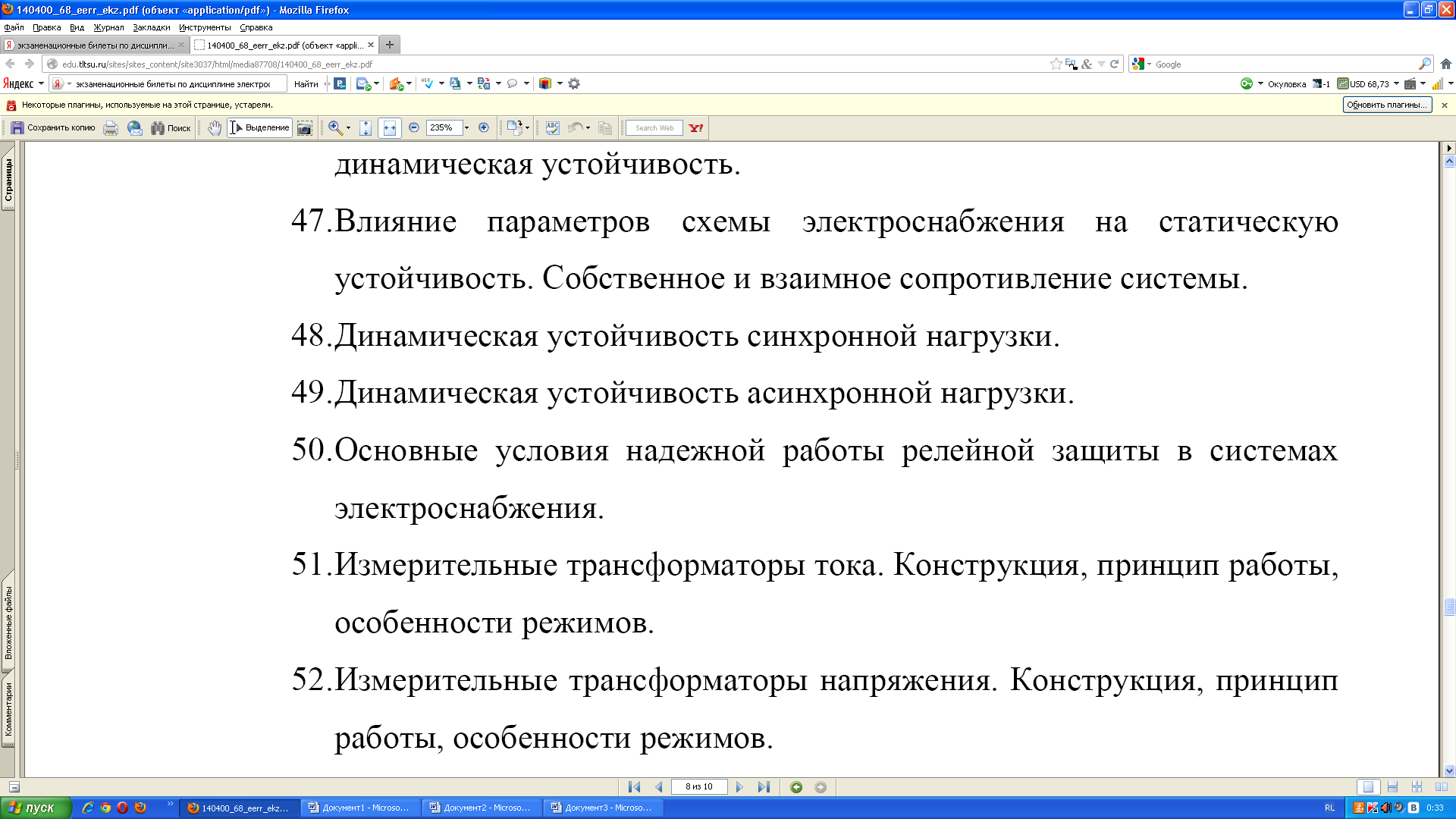Open the undo history dropdown arrow
1456x819 pixels.
tap(588, 128)
